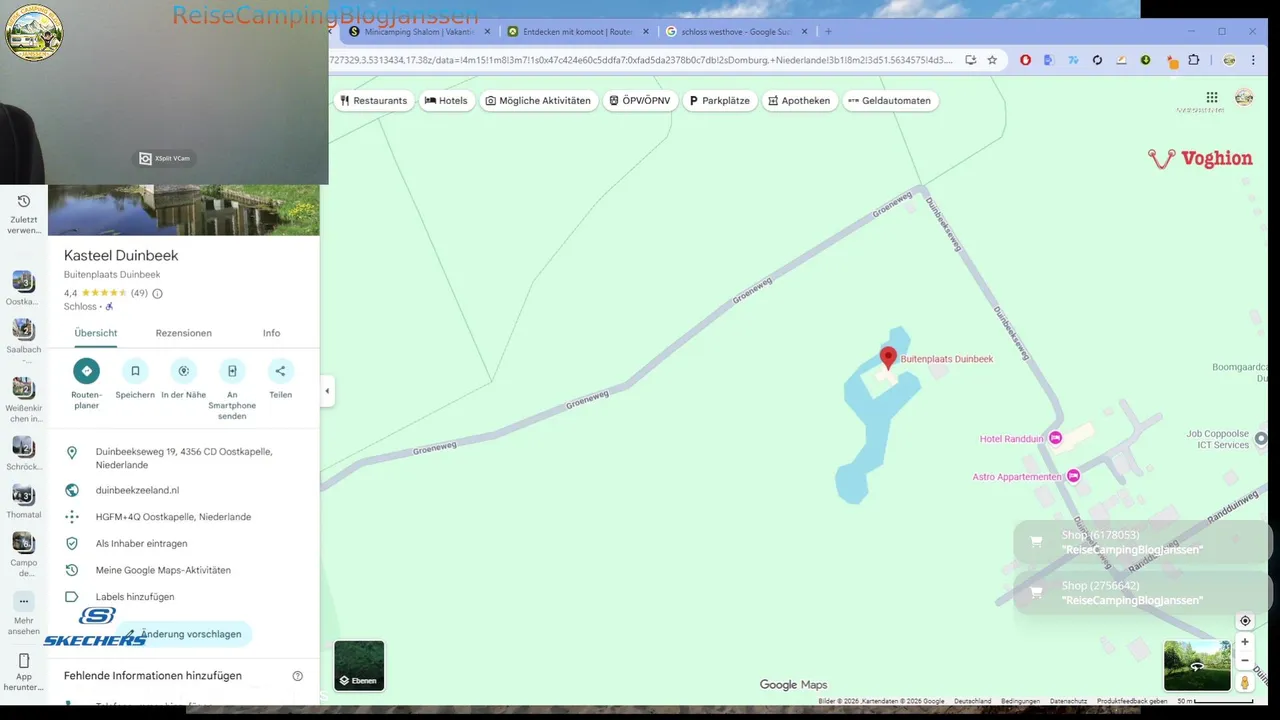The image size is (1280, 720).
Task: Send place to smartphone icon
Action: point(232,371)
